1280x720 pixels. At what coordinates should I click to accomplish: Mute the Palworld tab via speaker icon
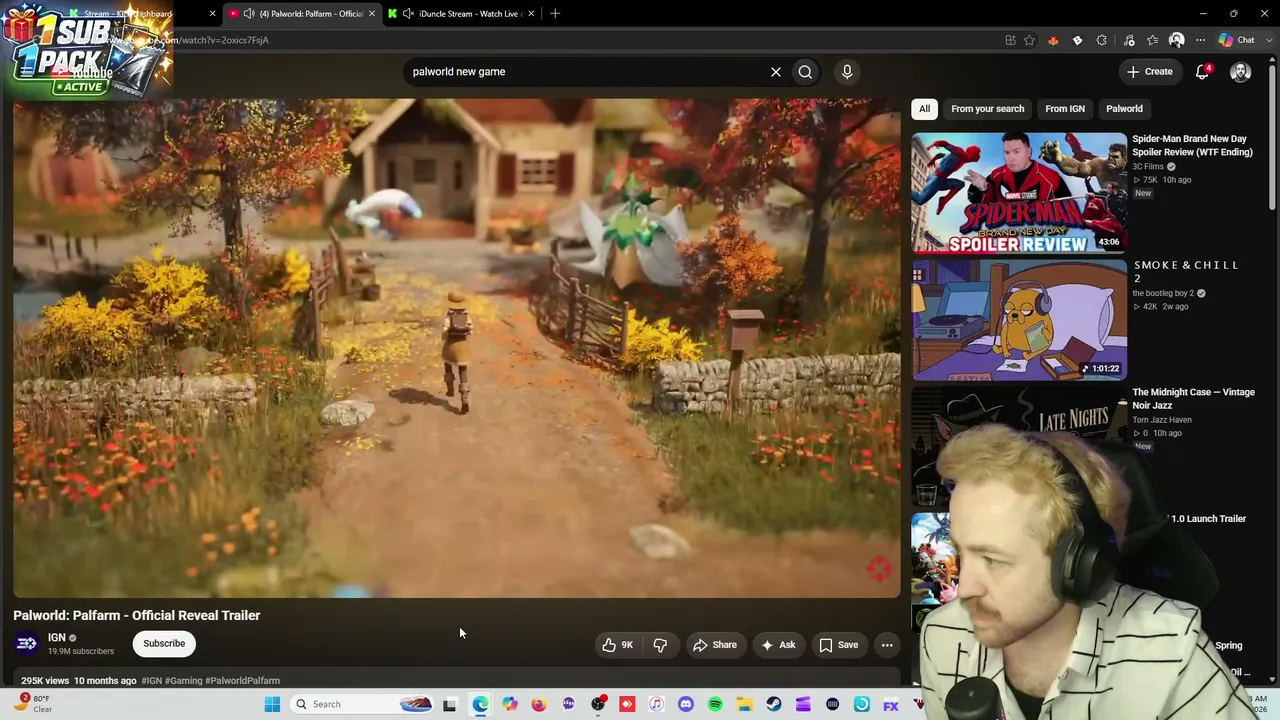point(249,14)
